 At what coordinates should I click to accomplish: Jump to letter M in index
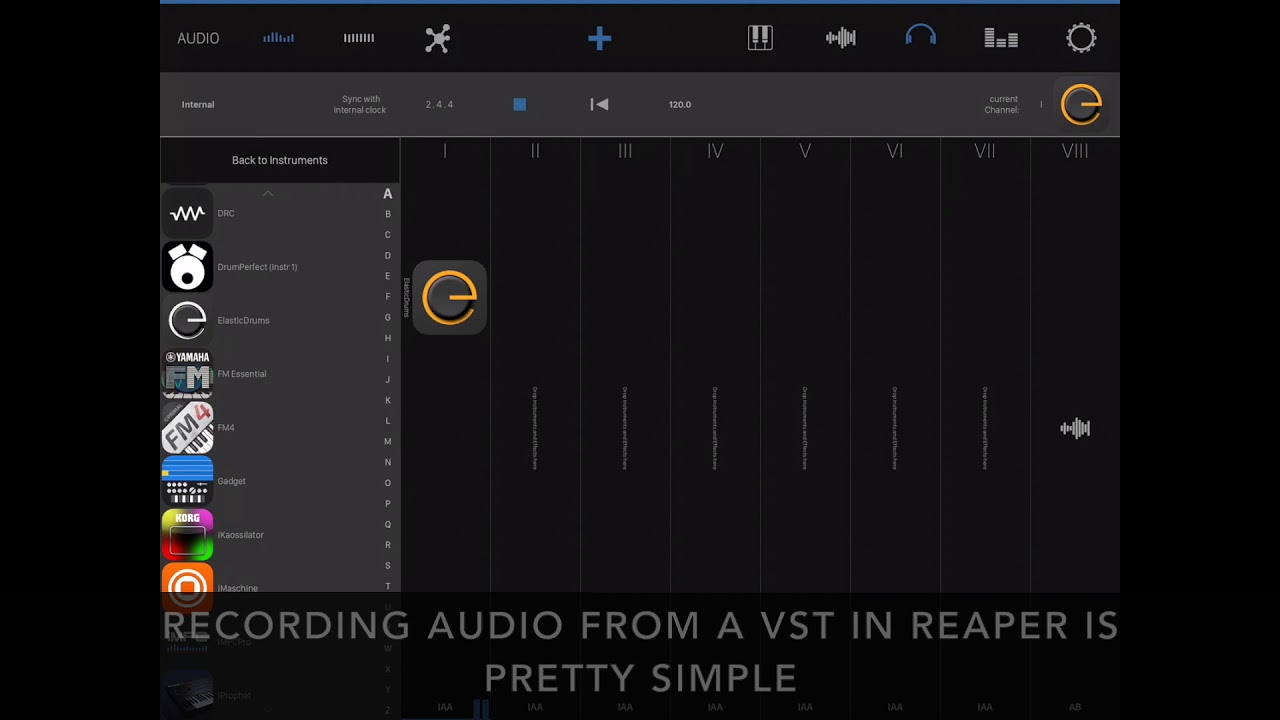[x=388, y=442]
